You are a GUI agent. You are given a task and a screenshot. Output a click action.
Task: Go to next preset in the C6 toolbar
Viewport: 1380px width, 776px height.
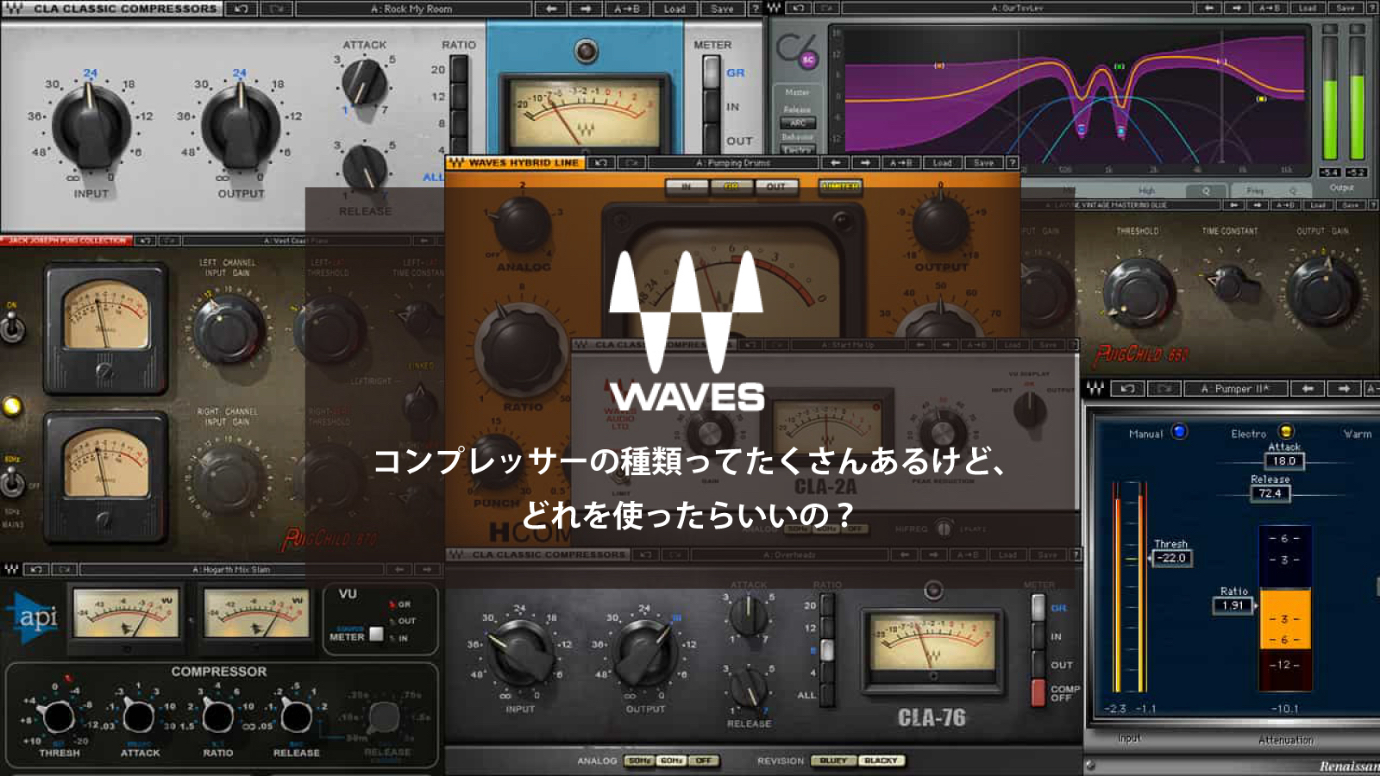(1237, 7)
